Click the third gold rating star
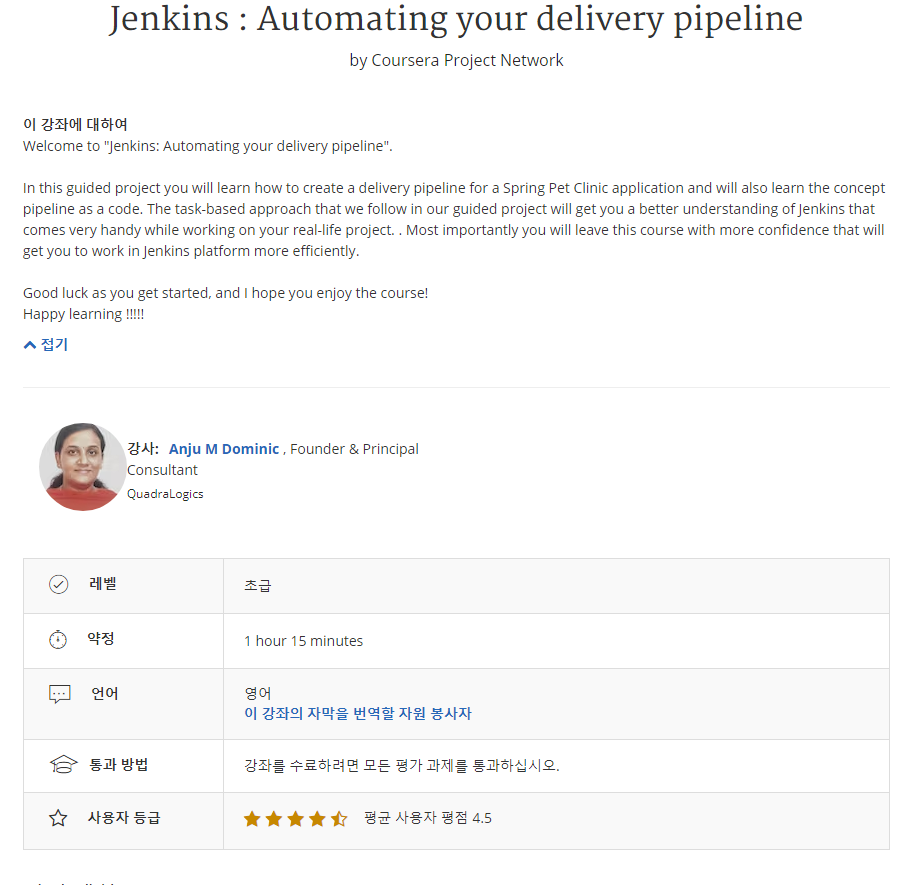 pos(296,818)
